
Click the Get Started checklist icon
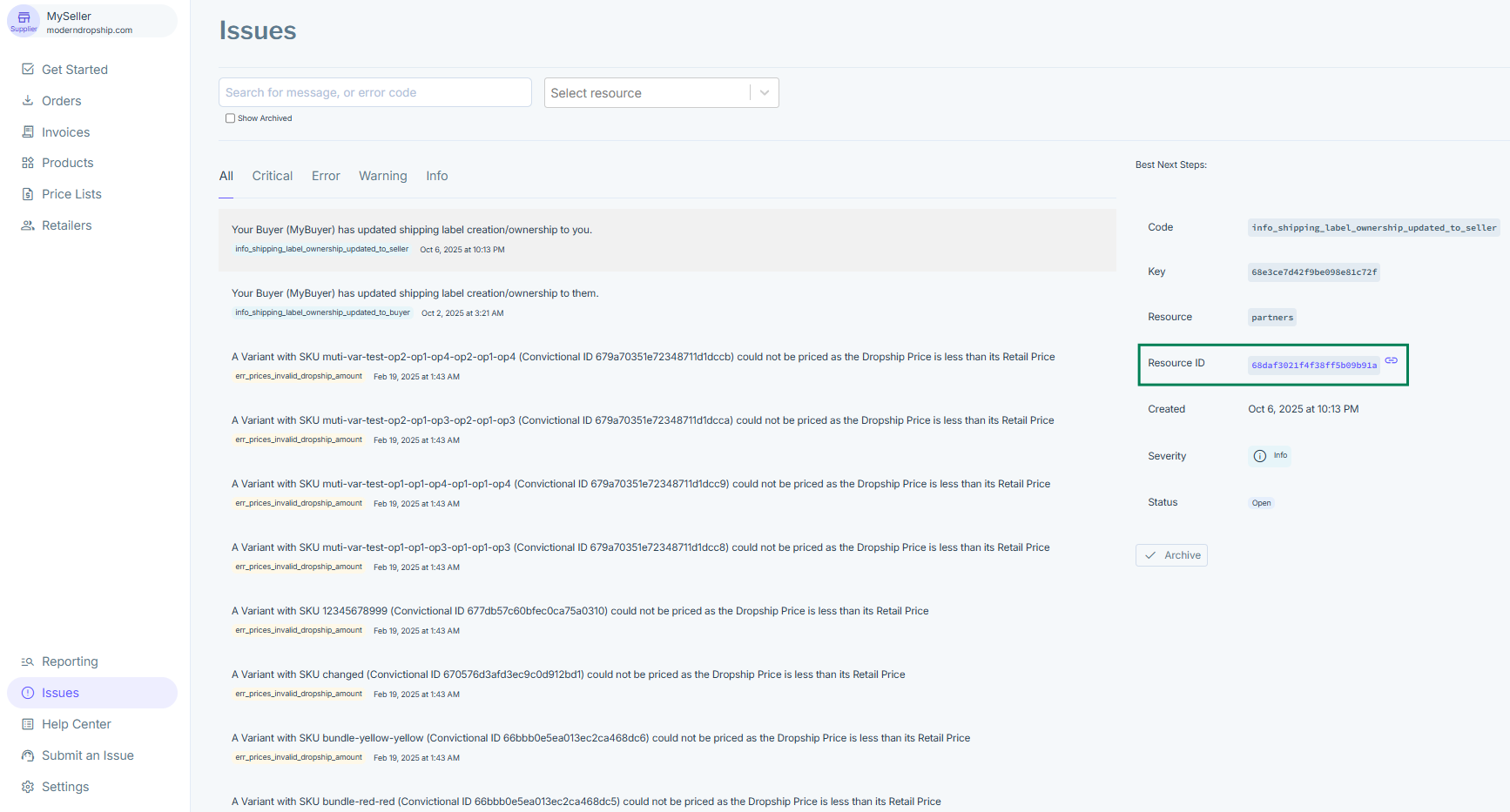pyautogui.click(x=28, y=69)
